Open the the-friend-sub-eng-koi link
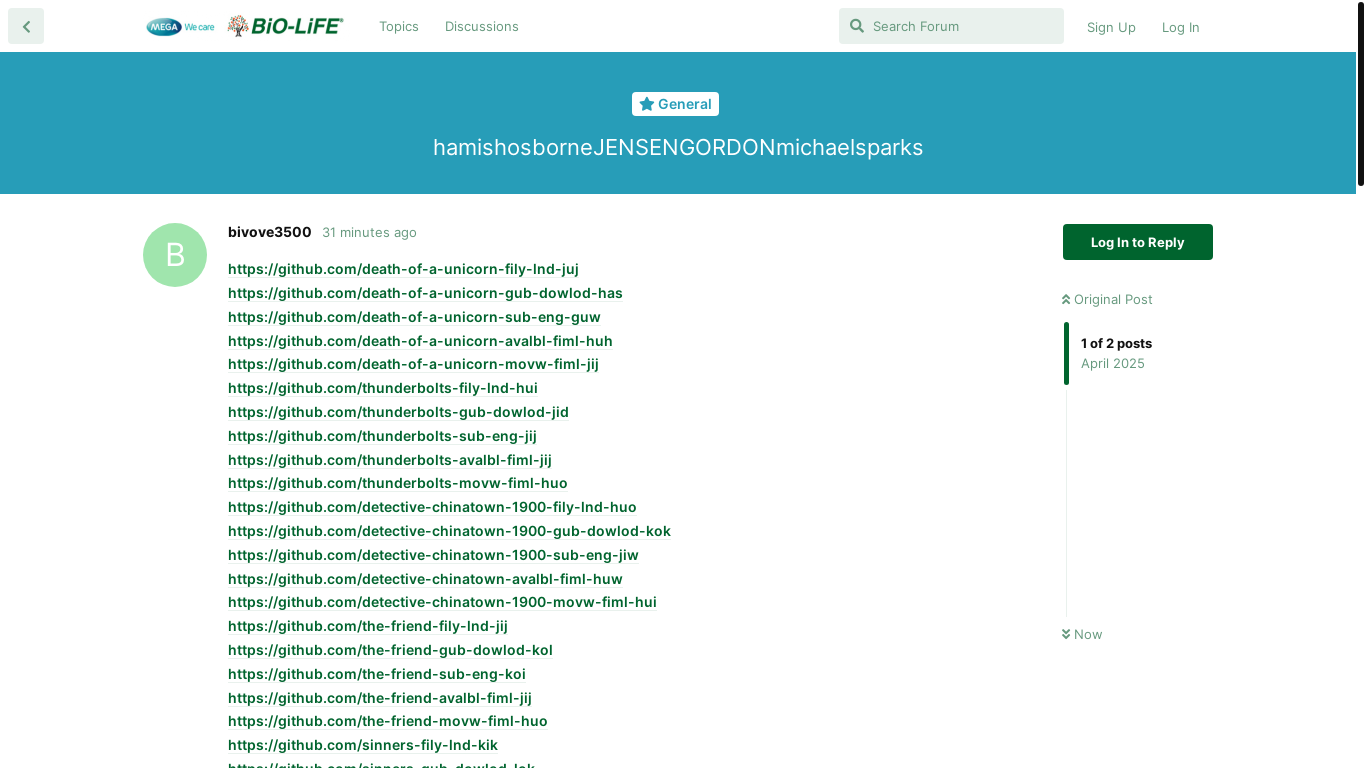 pos(377,674)
